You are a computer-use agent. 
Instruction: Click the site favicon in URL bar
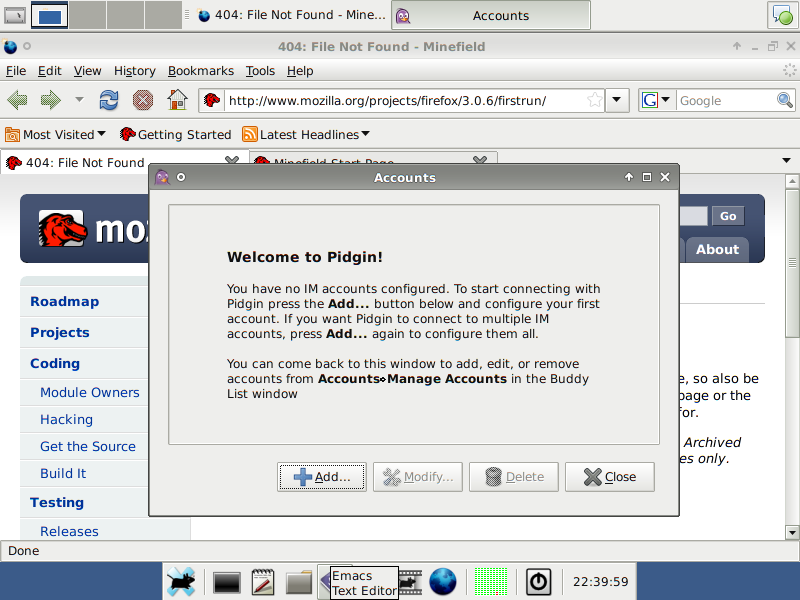(212, 99)
